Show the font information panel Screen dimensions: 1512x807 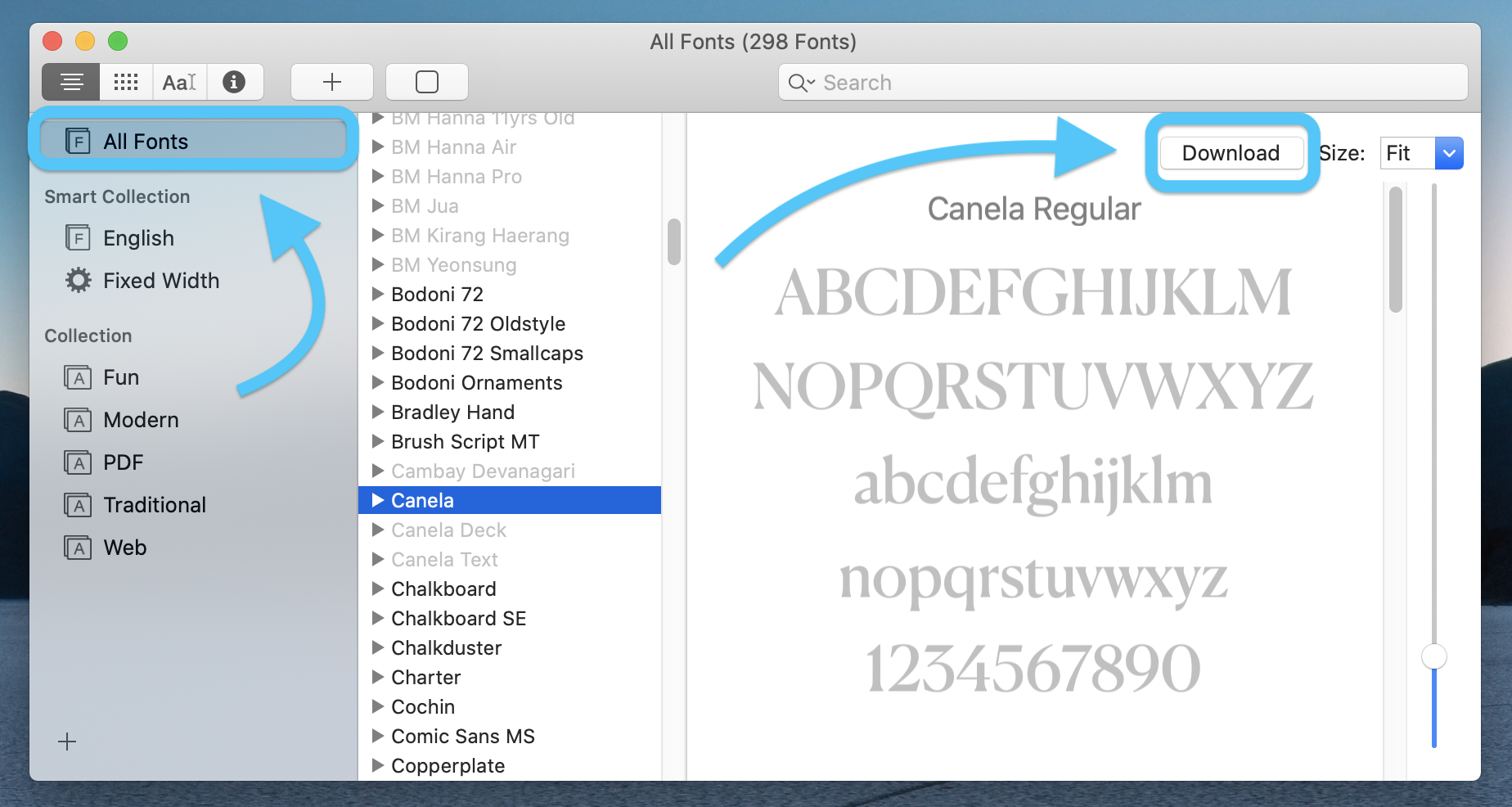pyautogui.click(x=236, y=82)
